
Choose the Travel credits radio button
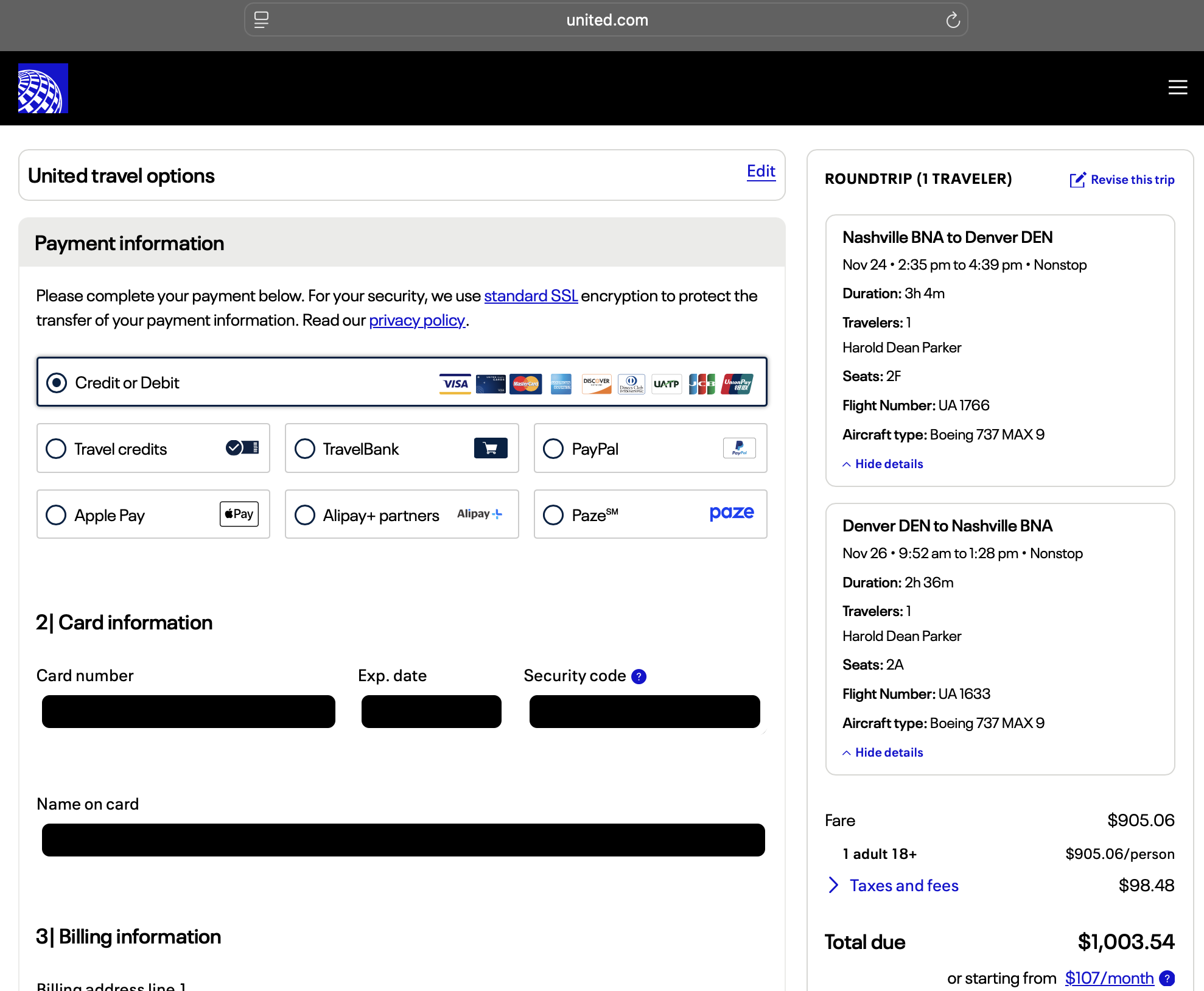coord(56,449)
